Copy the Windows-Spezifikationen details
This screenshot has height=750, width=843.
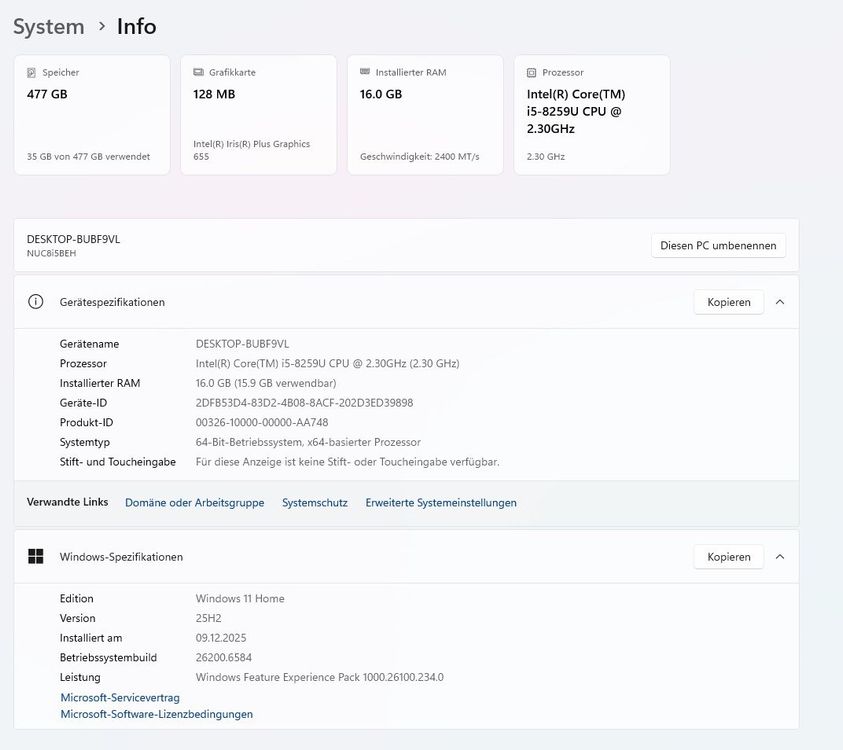[728, 557]
